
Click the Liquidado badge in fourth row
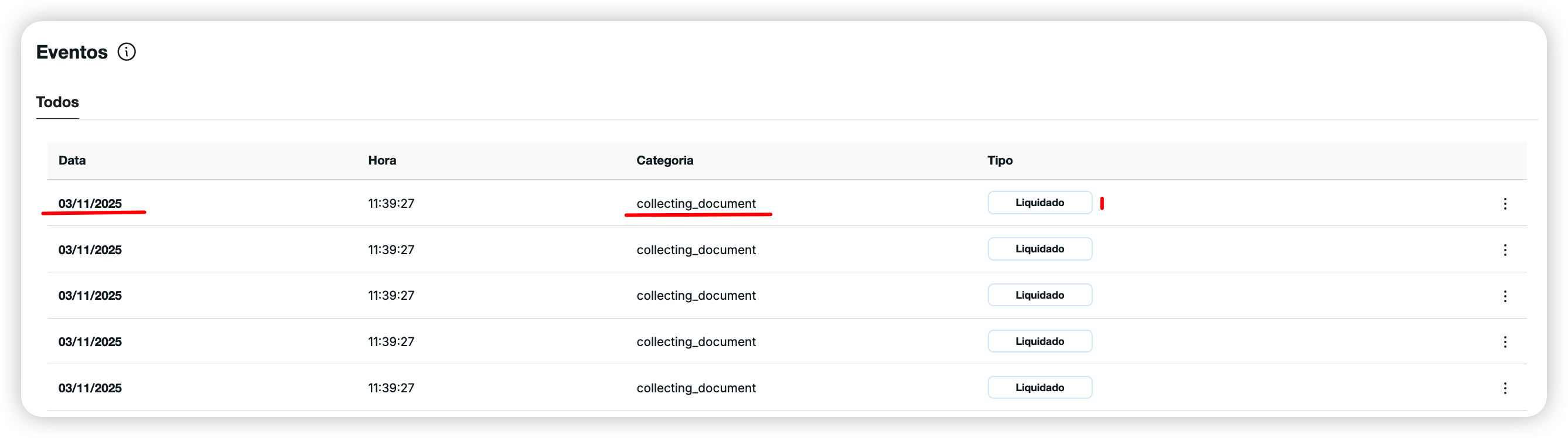point(1039,341)
